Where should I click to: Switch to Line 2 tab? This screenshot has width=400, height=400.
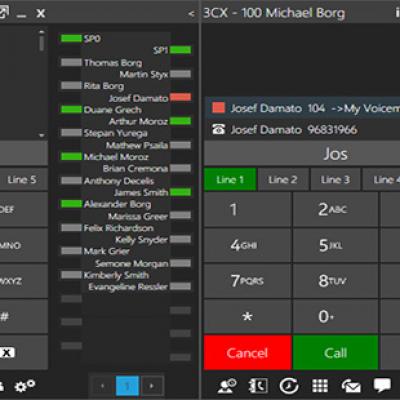click(283, 180)
